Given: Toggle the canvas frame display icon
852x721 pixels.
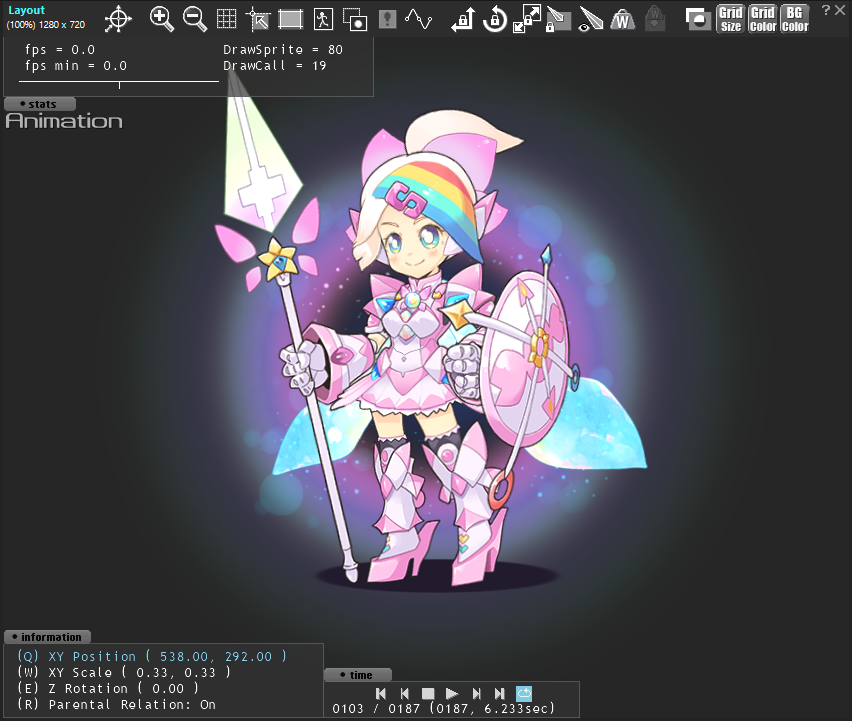Looking at the screenshot, I should click(290, 19).
